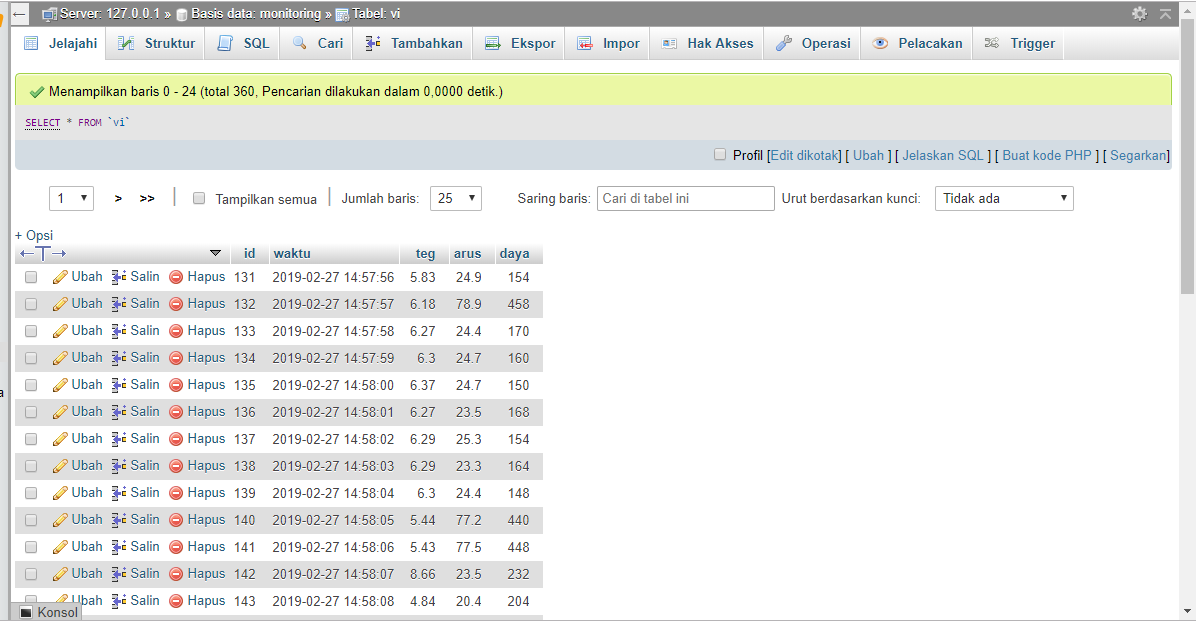Click the back arrow in the breadcrumb bar

20,14
